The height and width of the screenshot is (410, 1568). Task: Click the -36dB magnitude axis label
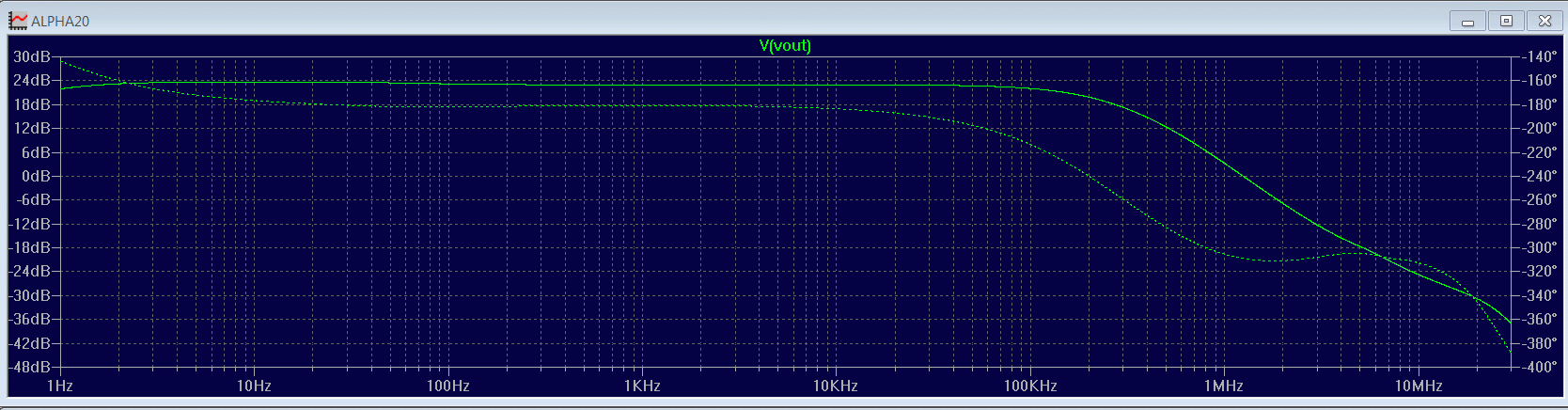pyautogui.click(x=30, y=319)
